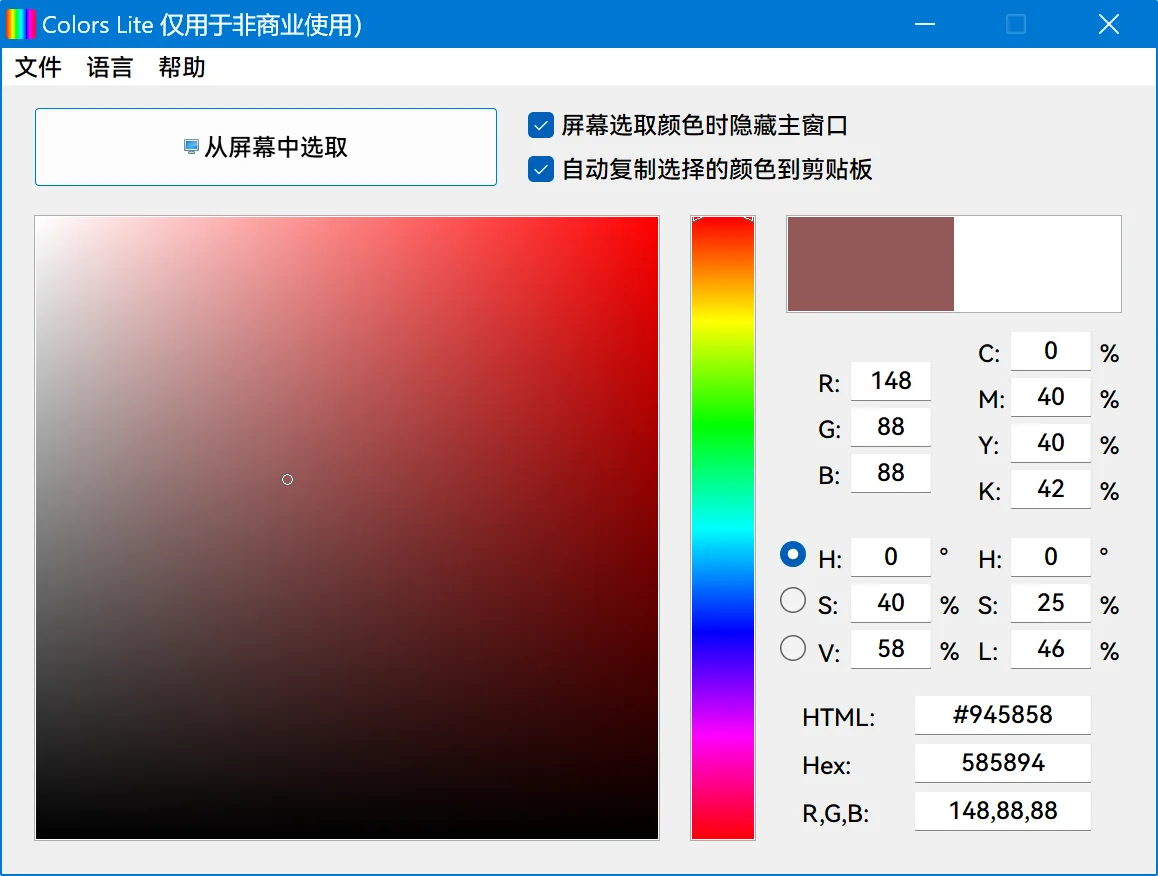This screenshot has height=876, width=1158.
Task: Click the current color preview swatch
Action: 870,264
